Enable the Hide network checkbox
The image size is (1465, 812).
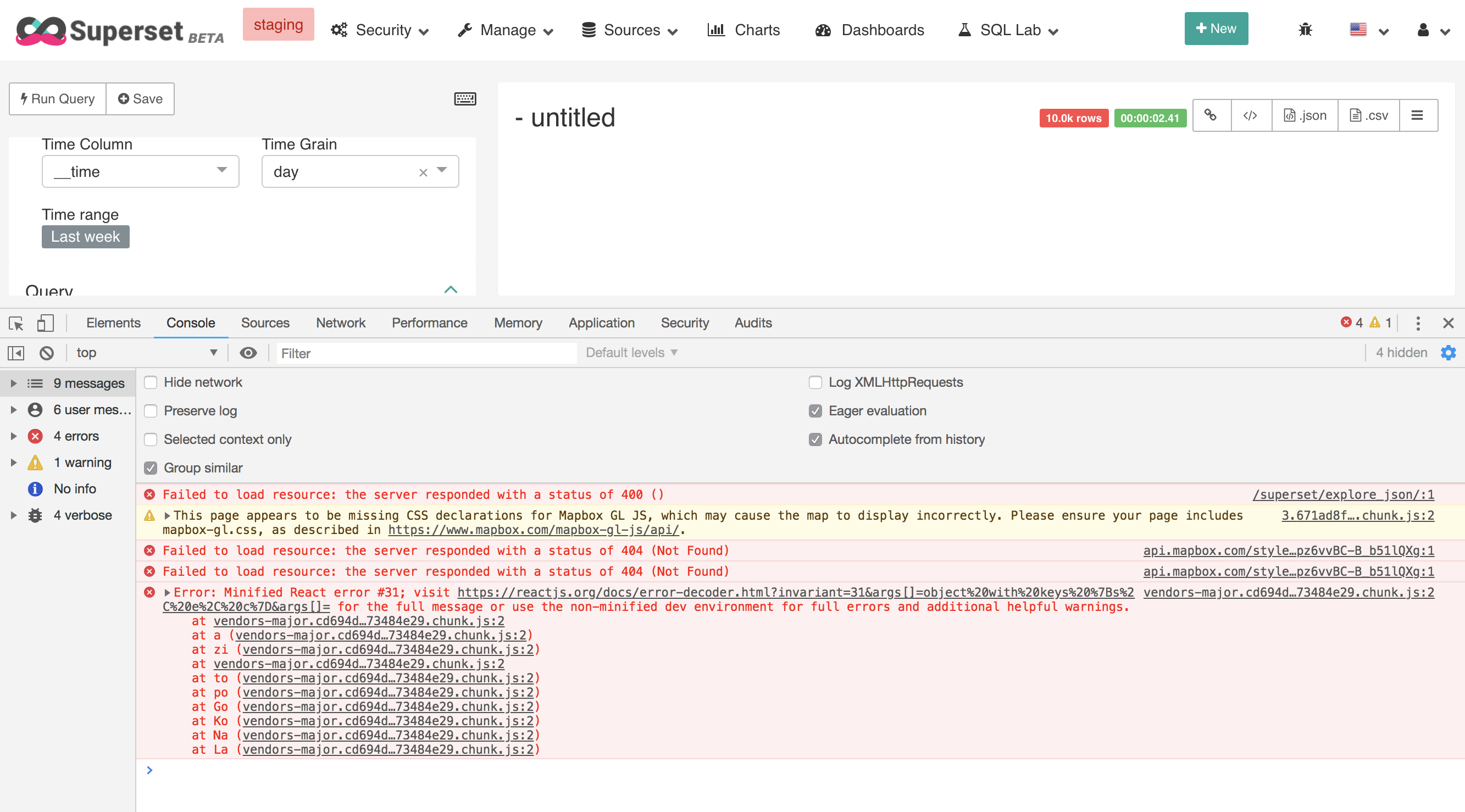(150, 382)
